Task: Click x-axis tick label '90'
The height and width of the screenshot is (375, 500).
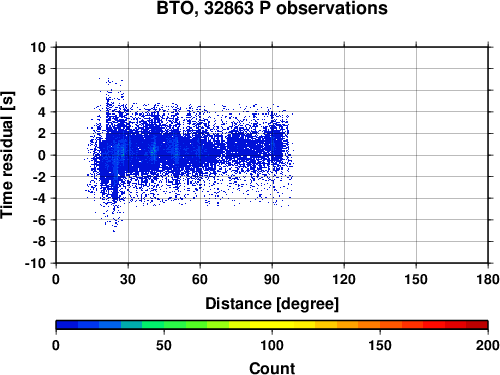Action: click(272, 279)
